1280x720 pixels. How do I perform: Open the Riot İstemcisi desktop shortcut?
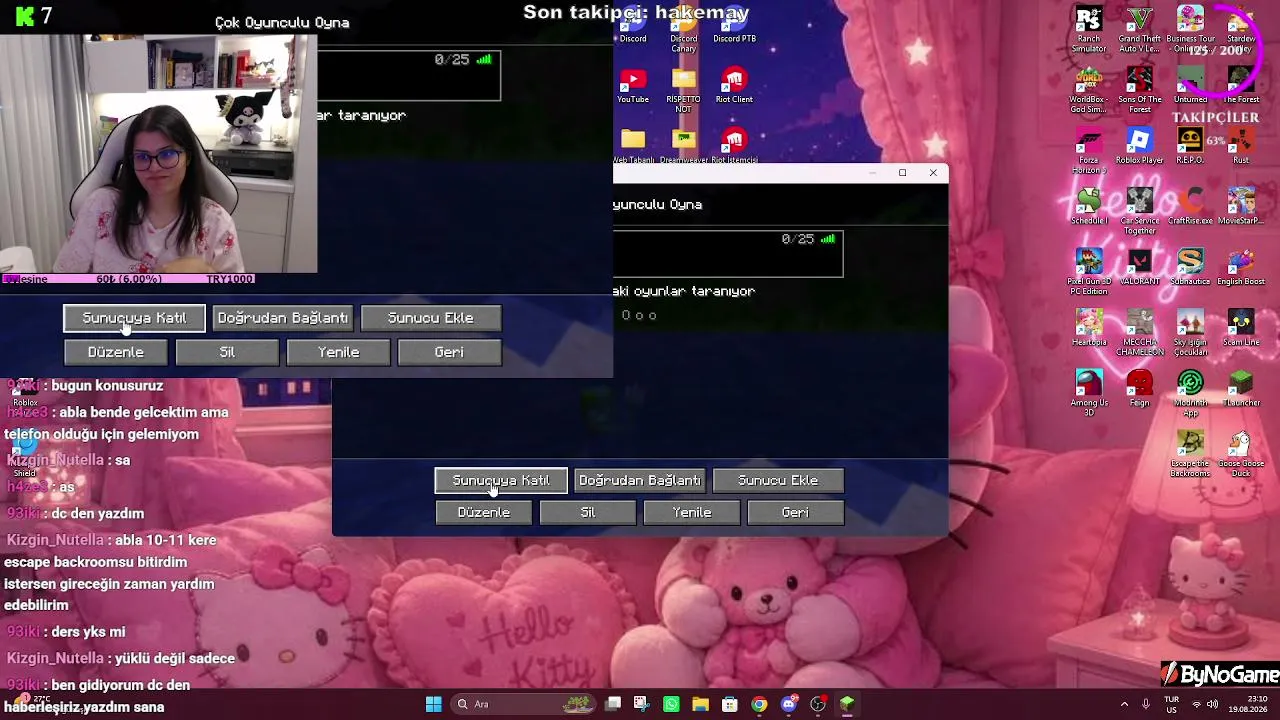tap(734, 146)
